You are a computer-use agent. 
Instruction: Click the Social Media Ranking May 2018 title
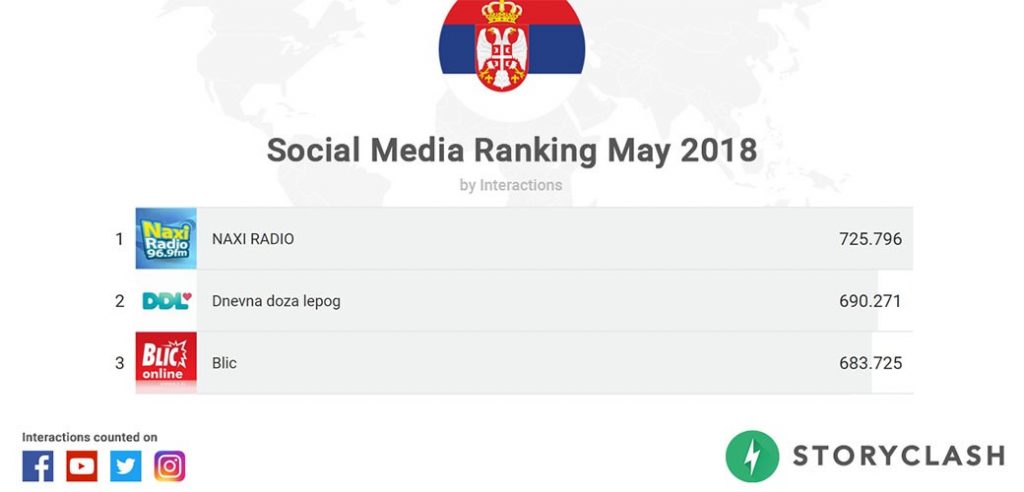512,150
